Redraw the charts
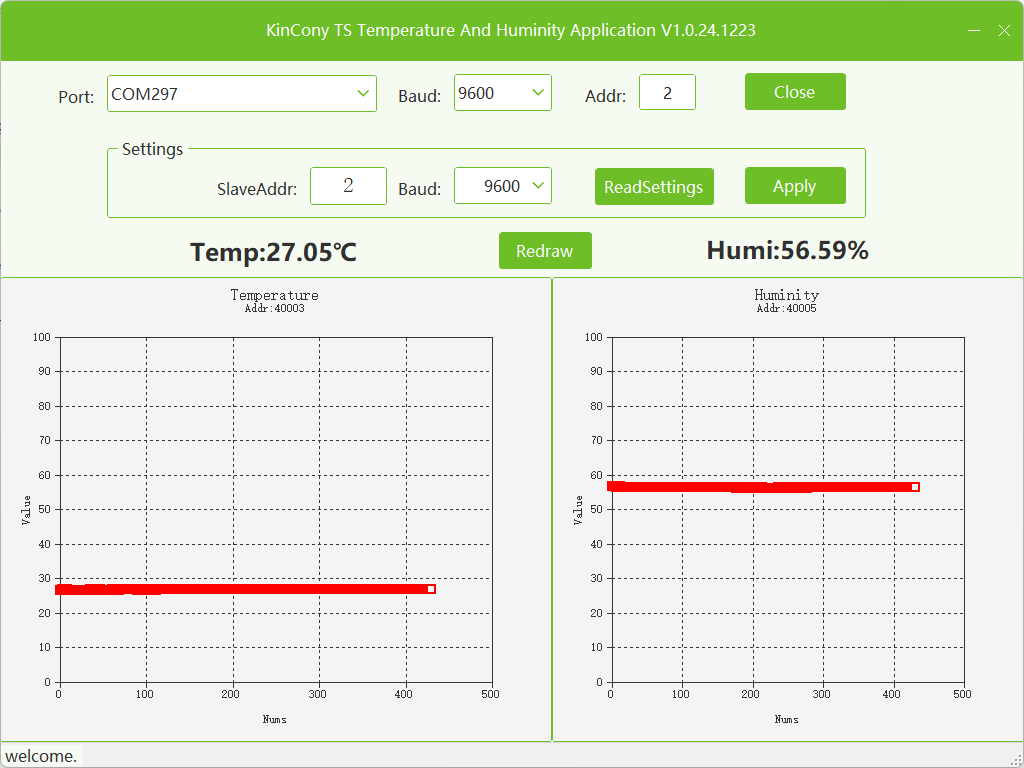 tap(545, 251)
